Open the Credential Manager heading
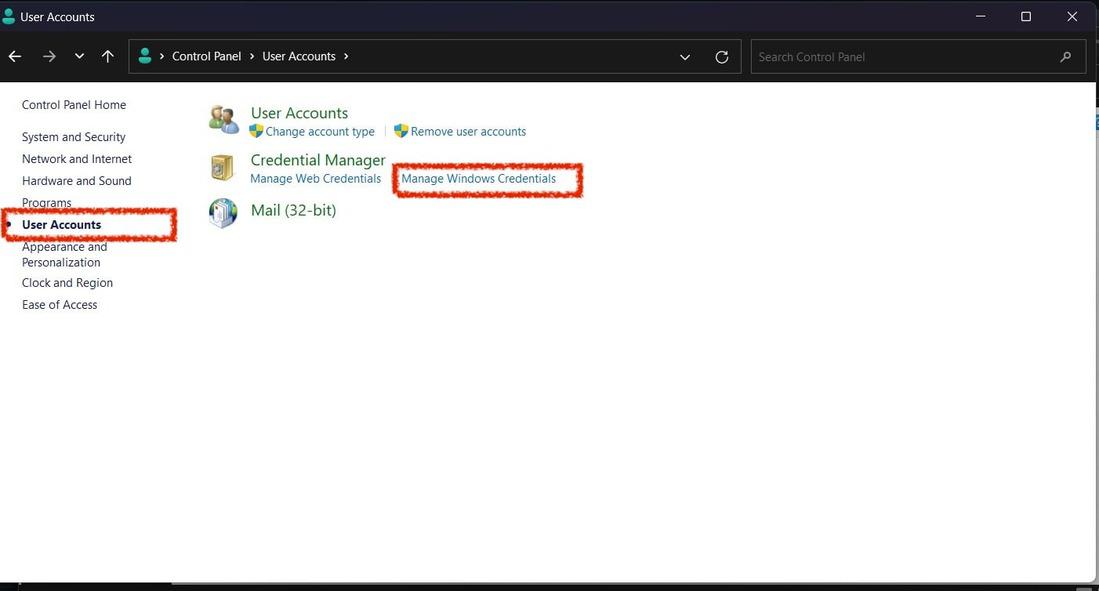The width and height of the screenshot is (1099, 591). pyautogui.click(x=318, y=160)
